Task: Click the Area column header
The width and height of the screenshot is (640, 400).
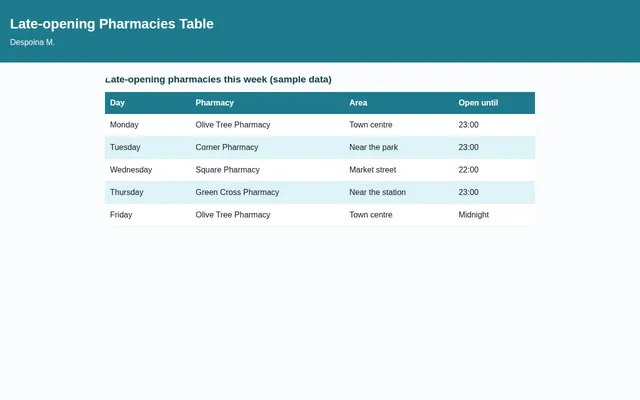Action: click(x=399, y=103)
